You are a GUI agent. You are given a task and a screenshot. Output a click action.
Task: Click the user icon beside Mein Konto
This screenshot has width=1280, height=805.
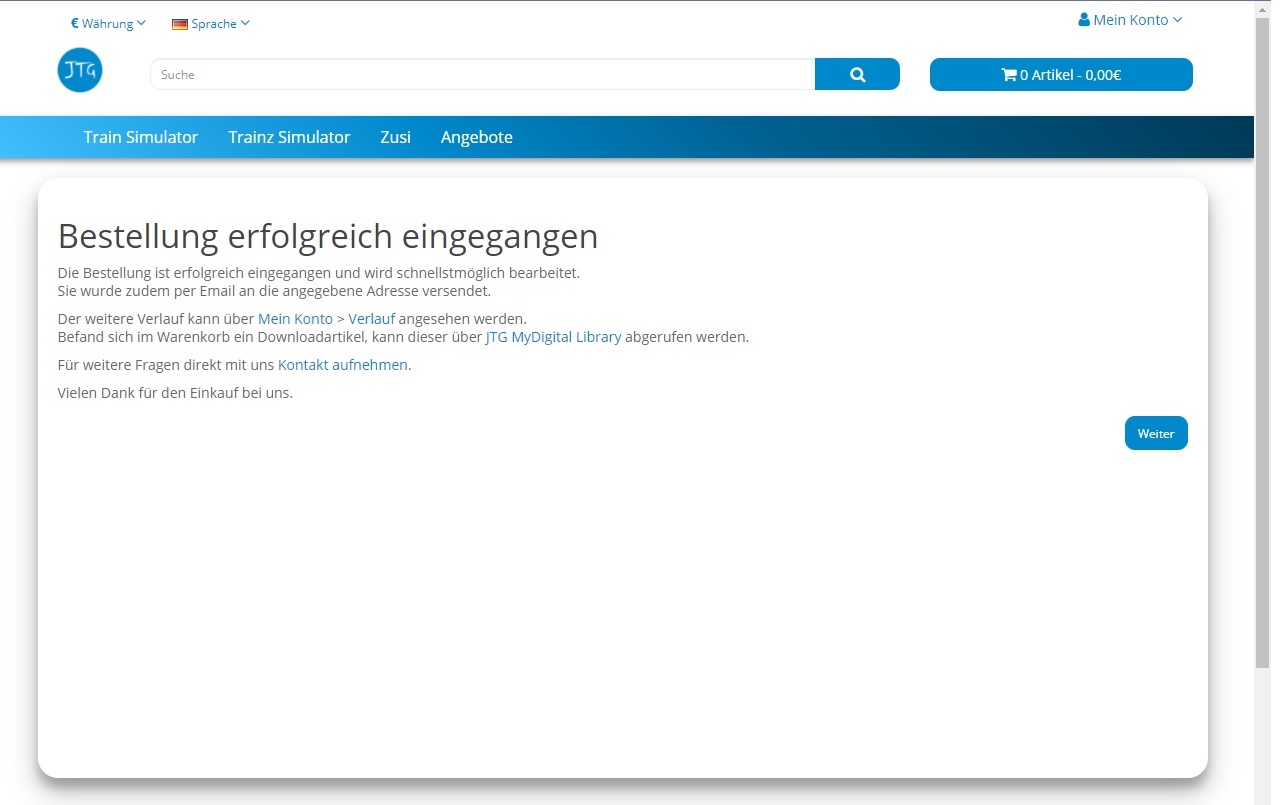pyautogui.click(x=1084, y=19)
